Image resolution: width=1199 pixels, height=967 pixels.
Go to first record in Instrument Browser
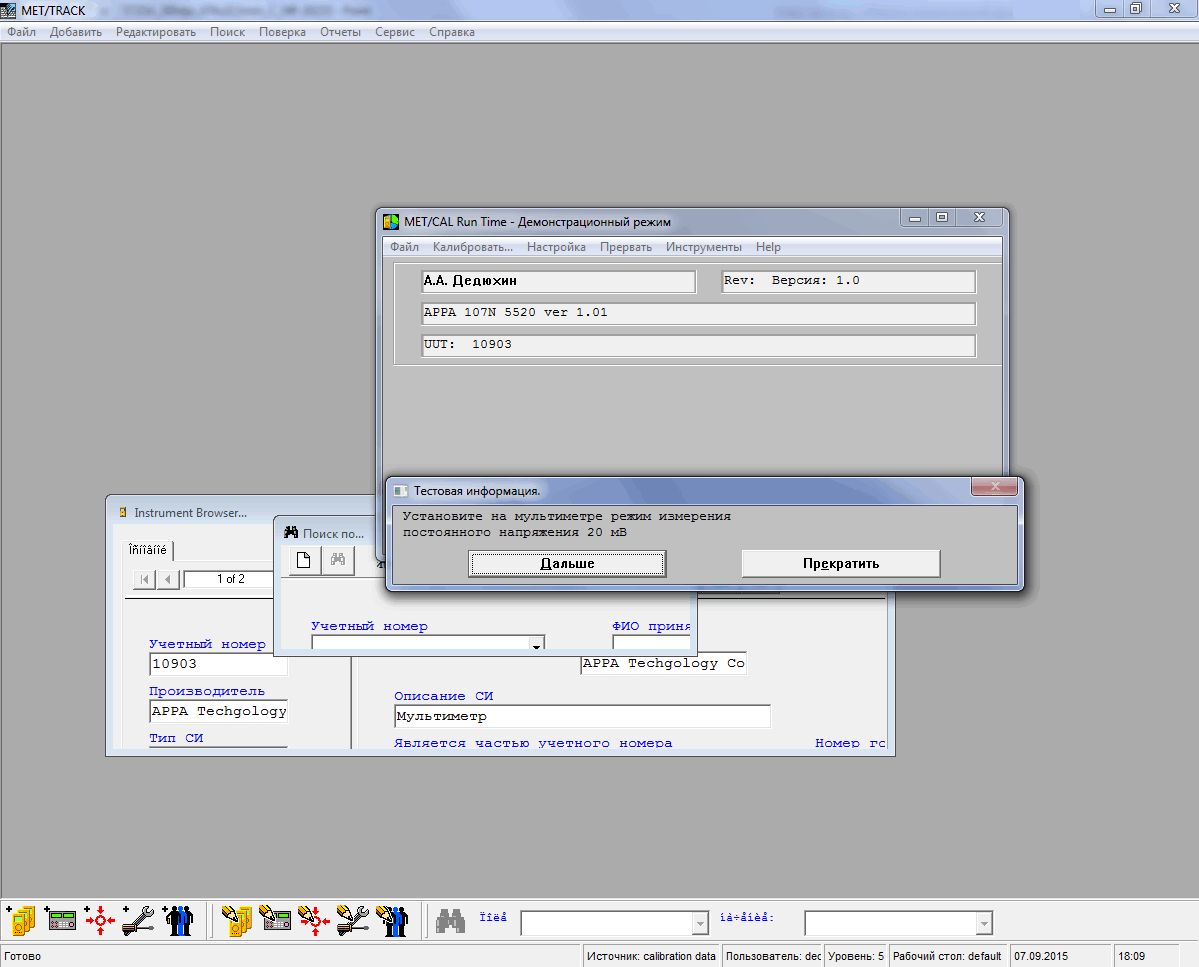pos(144,579)
